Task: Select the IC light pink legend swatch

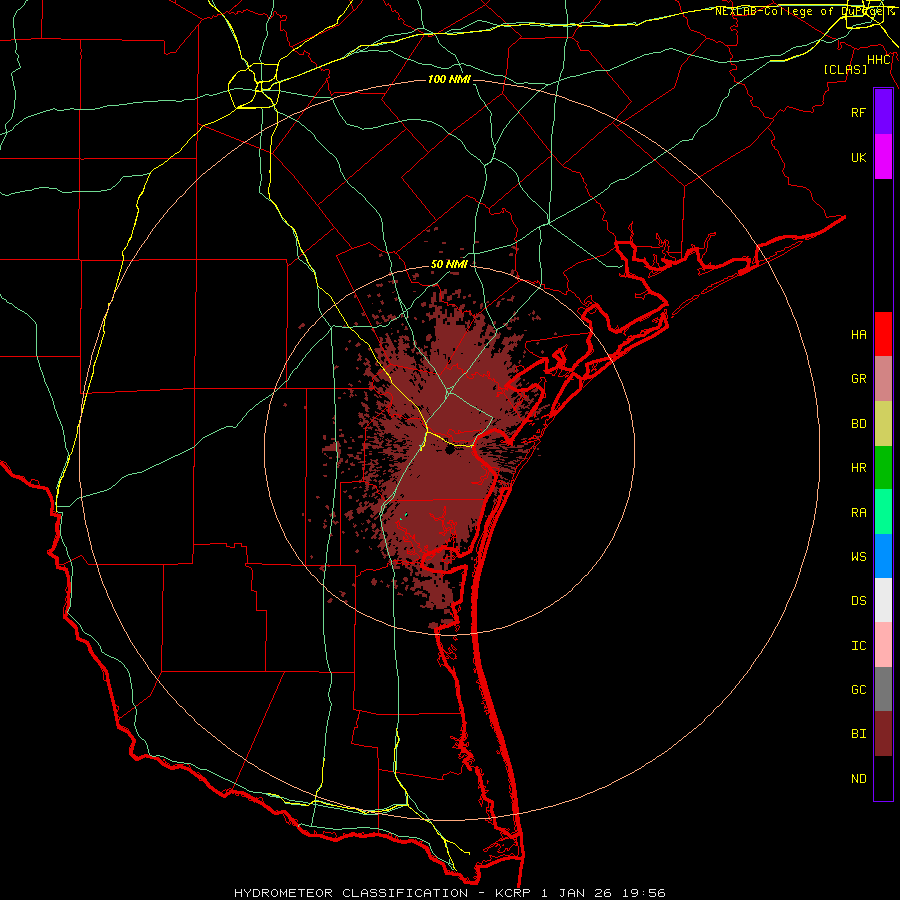Action: point(883,645)
